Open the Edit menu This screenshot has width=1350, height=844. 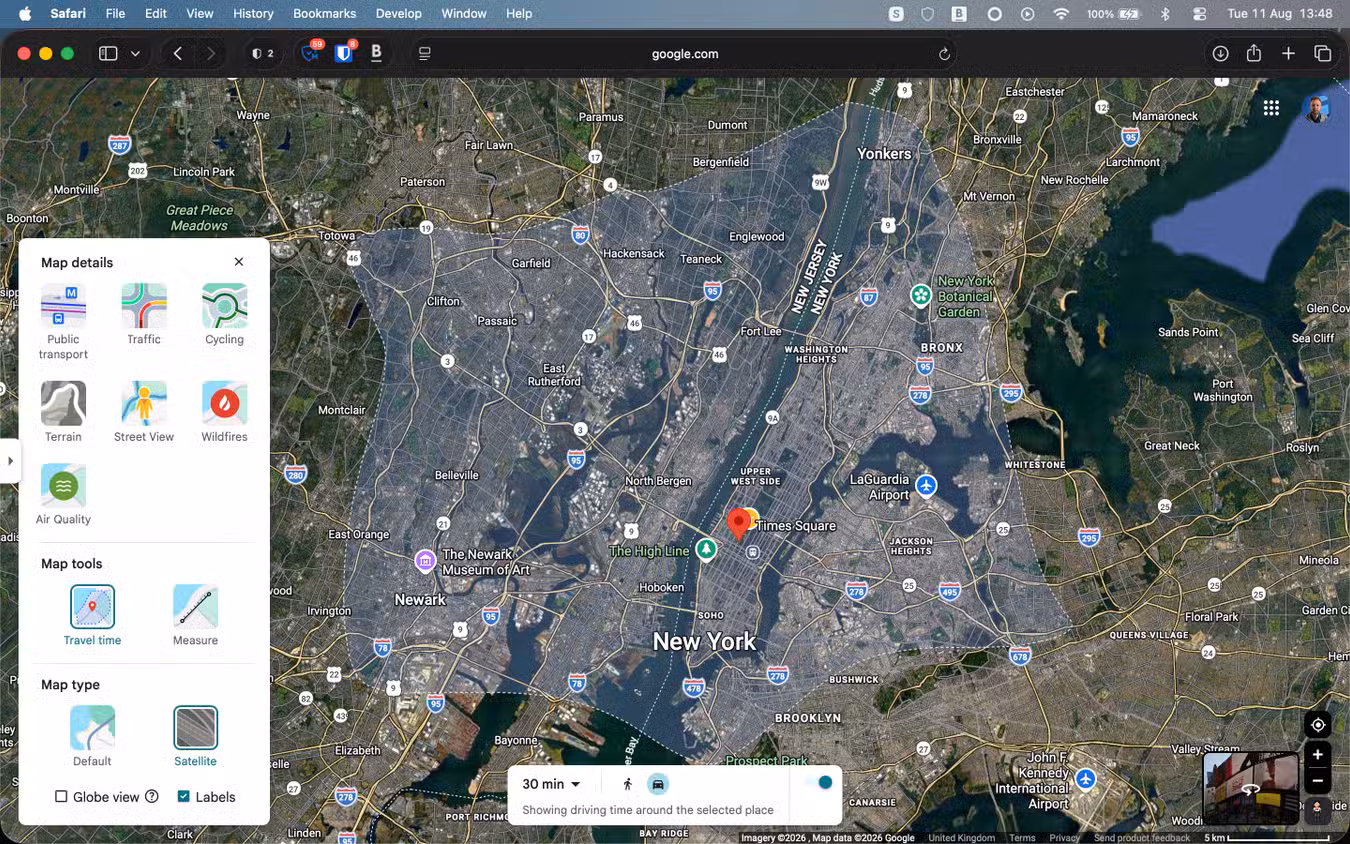(155, 14)
